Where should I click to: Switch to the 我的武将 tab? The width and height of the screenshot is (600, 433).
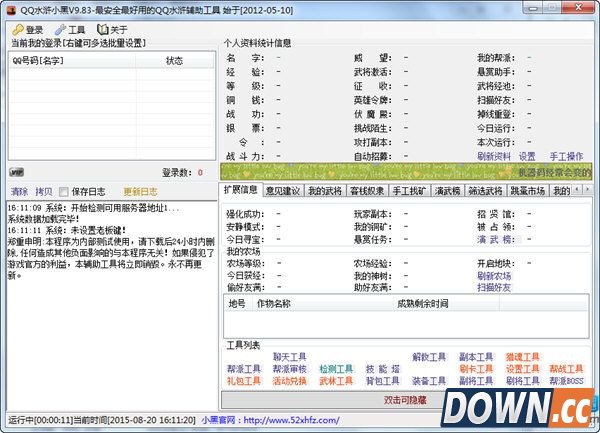pos(325,190)
